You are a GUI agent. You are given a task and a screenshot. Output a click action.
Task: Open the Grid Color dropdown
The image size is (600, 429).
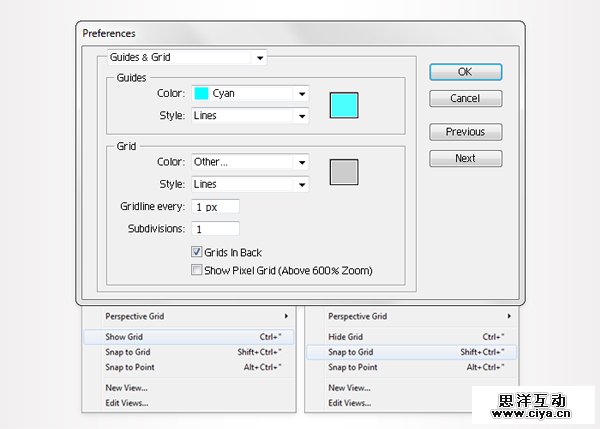[x=249, y=162]
